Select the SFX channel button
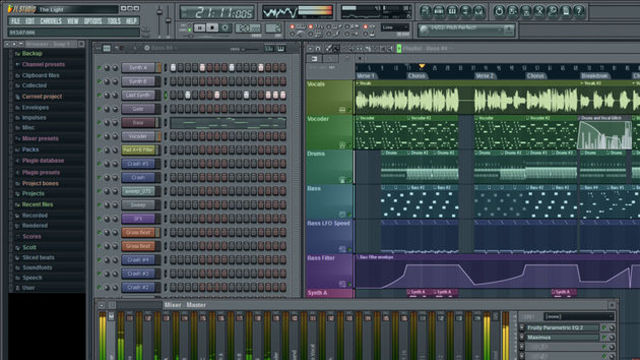Viewport: 640px width, 360px height. tap(138, 219)
